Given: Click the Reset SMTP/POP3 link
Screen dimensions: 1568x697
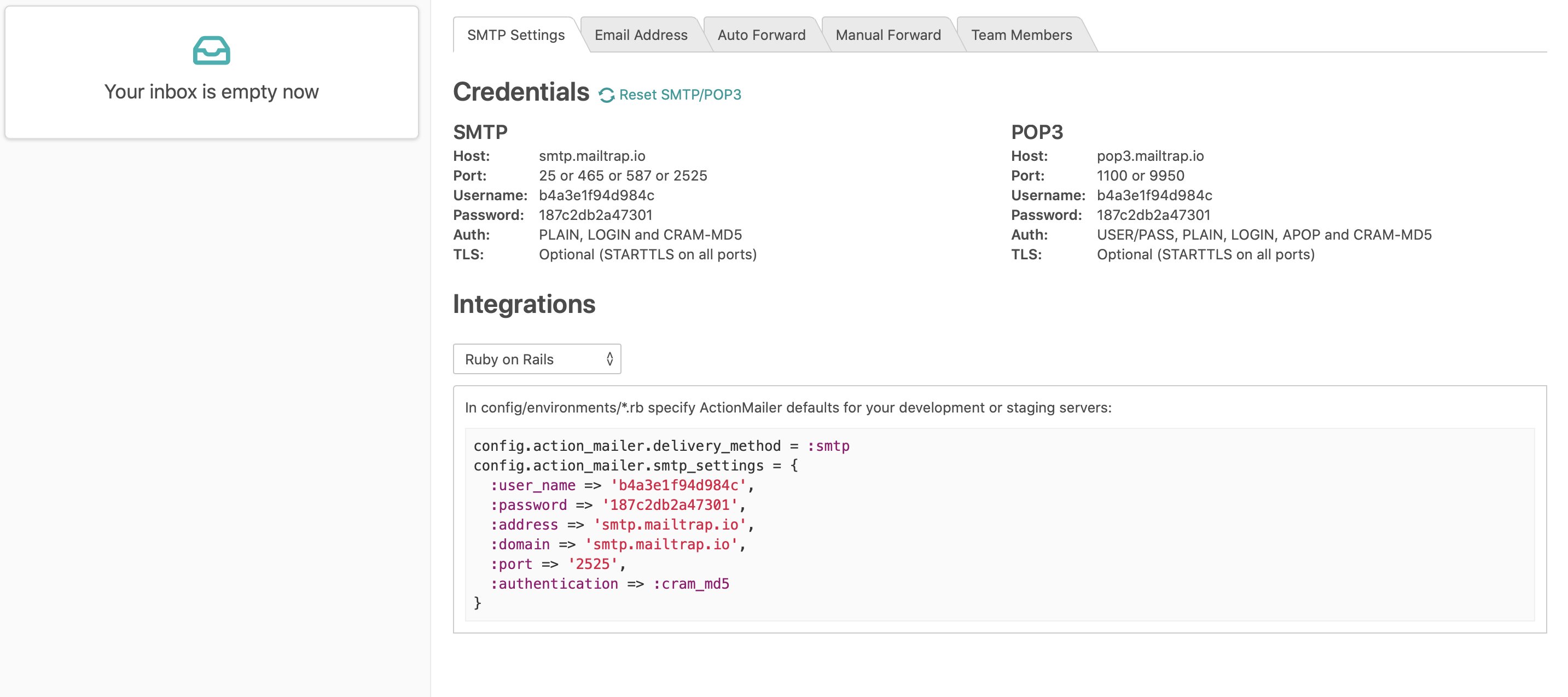Looking at the screenshot, I should point(680,95).
